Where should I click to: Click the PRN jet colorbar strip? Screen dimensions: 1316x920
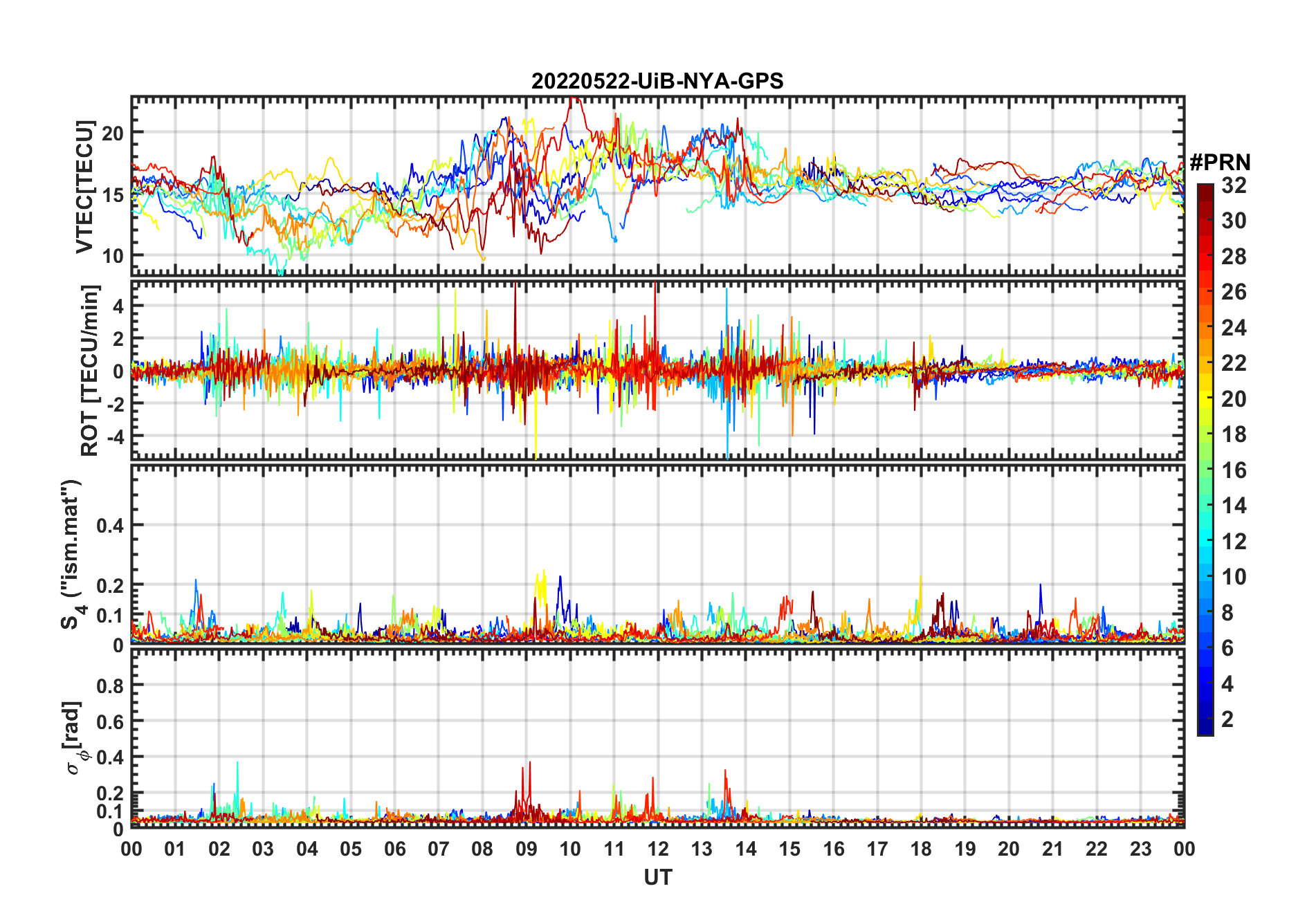[1205, 459]
